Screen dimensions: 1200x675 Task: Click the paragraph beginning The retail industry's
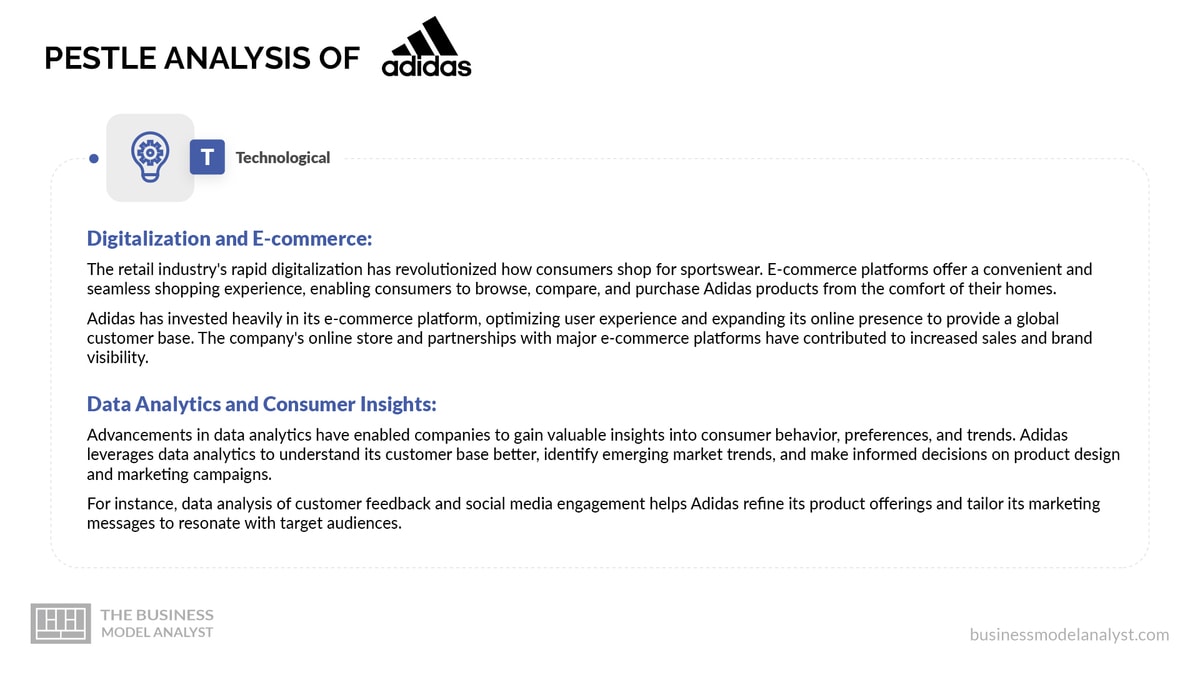590,278
